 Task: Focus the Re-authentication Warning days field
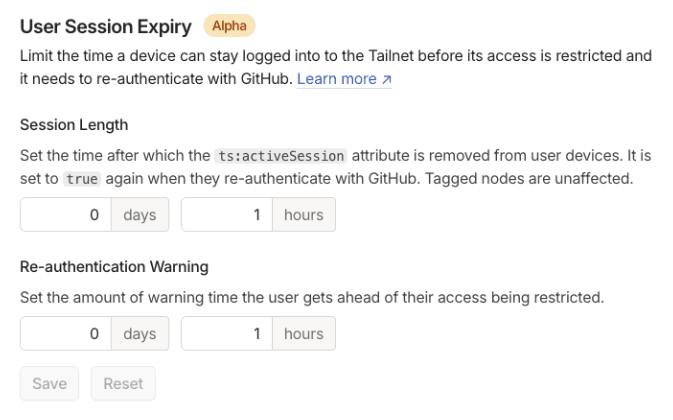pos(65,334)
